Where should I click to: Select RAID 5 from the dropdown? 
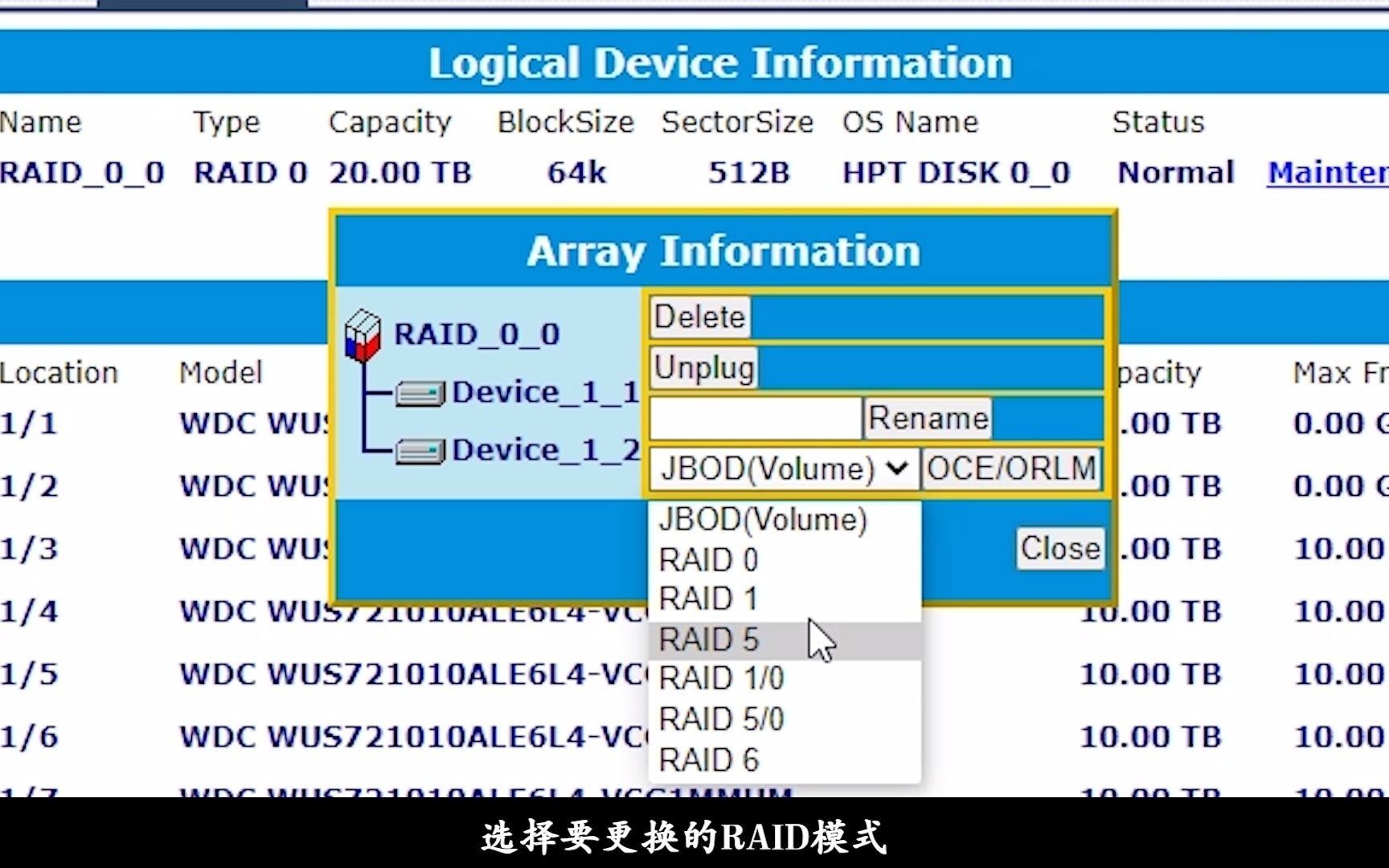[x=707, y=639]
